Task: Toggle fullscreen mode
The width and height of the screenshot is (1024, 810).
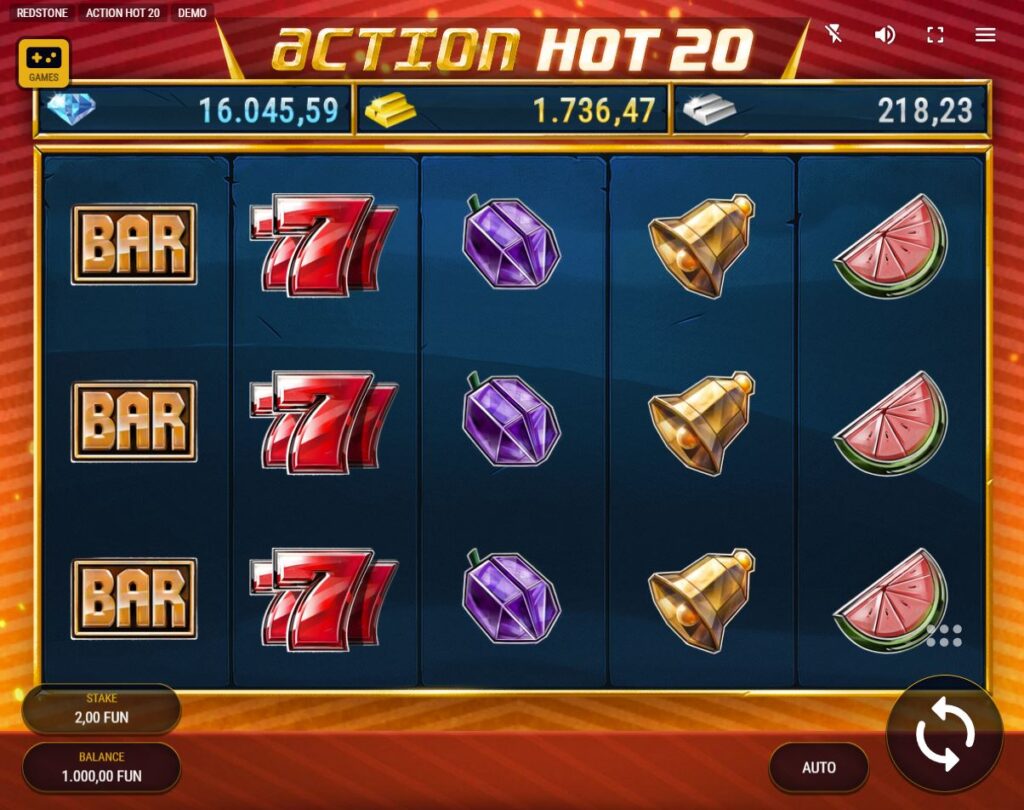Action: (x=935, y=35)
